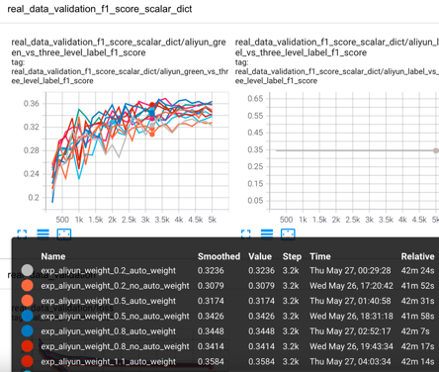Click the gray end data point in aliyun_label chart
The width and height of the screenshot is (439, 372).
436,150
